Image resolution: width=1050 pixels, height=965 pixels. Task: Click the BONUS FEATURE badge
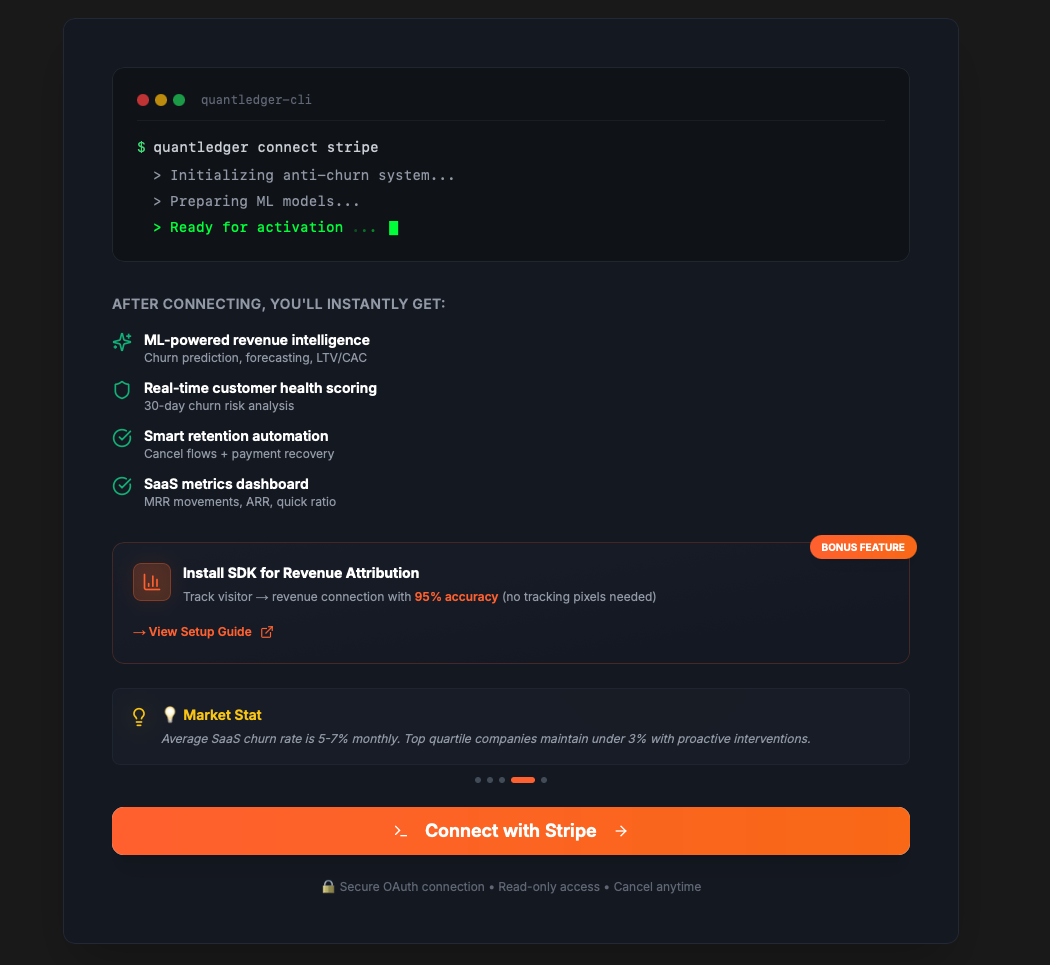click(863, 547)
